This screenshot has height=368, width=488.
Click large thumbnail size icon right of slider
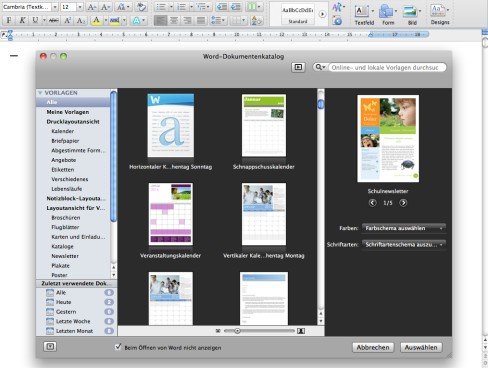click(x=301, y=331)
